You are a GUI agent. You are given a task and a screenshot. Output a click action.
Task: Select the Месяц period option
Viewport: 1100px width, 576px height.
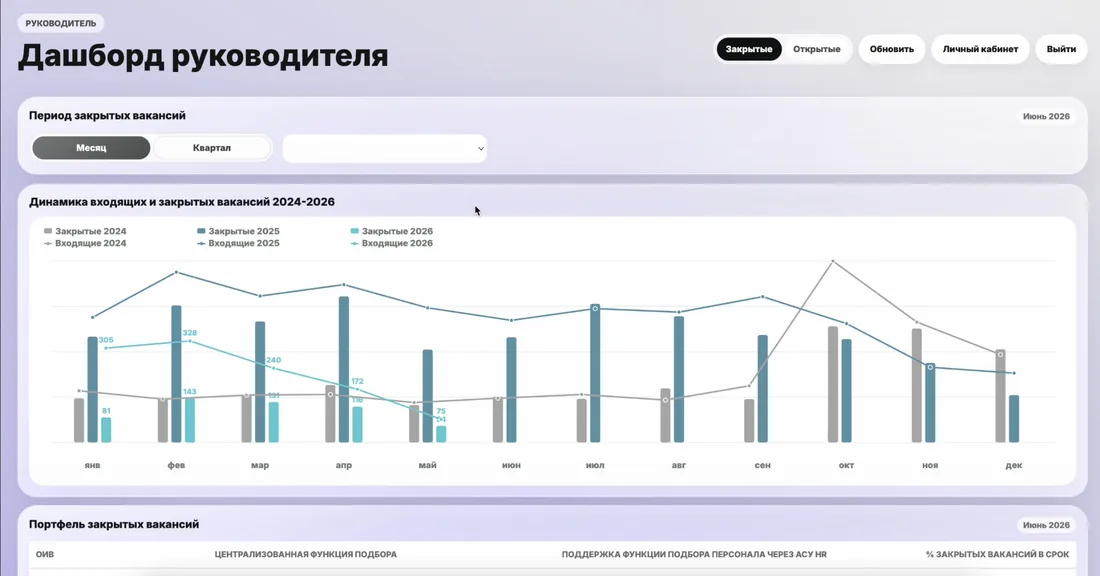(91, 148)
